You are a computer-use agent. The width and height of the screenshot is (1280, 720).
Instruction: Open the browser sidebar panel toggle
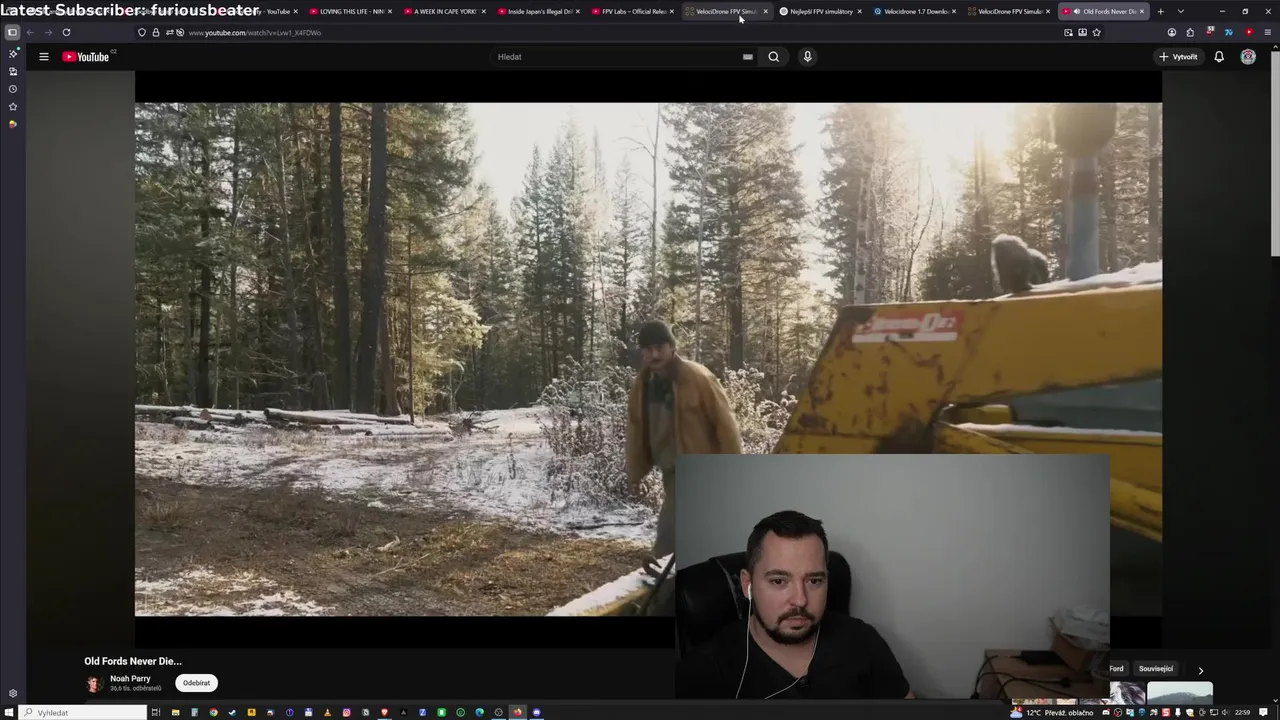click(12, 32)
